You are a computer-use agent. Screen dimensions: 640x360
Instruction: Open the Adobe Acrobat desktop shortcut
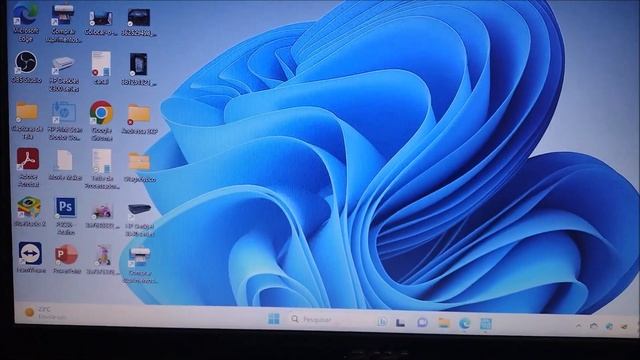[28, 167]
